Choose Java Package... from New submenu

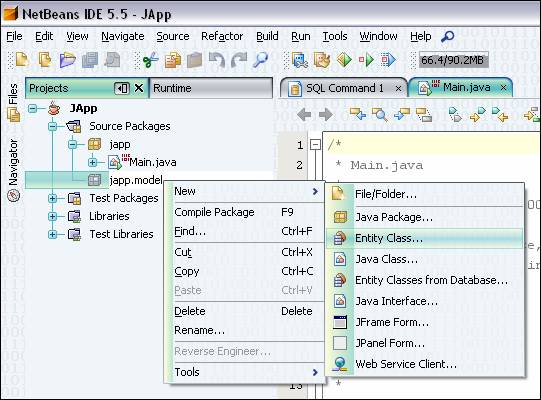pyautogui.click(x=424, y=217)
